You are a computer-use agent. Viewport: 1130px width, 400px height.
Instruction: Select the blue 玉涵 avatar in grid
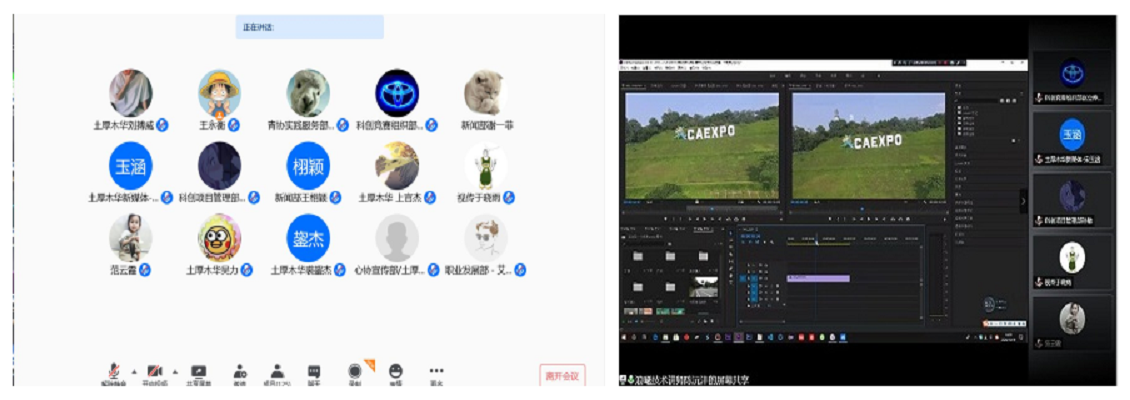[x=131, y=165]
